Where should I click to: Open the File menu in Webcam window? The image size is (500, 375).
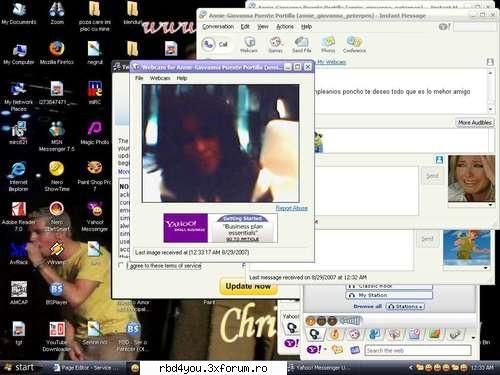click(x=139, y=78)
